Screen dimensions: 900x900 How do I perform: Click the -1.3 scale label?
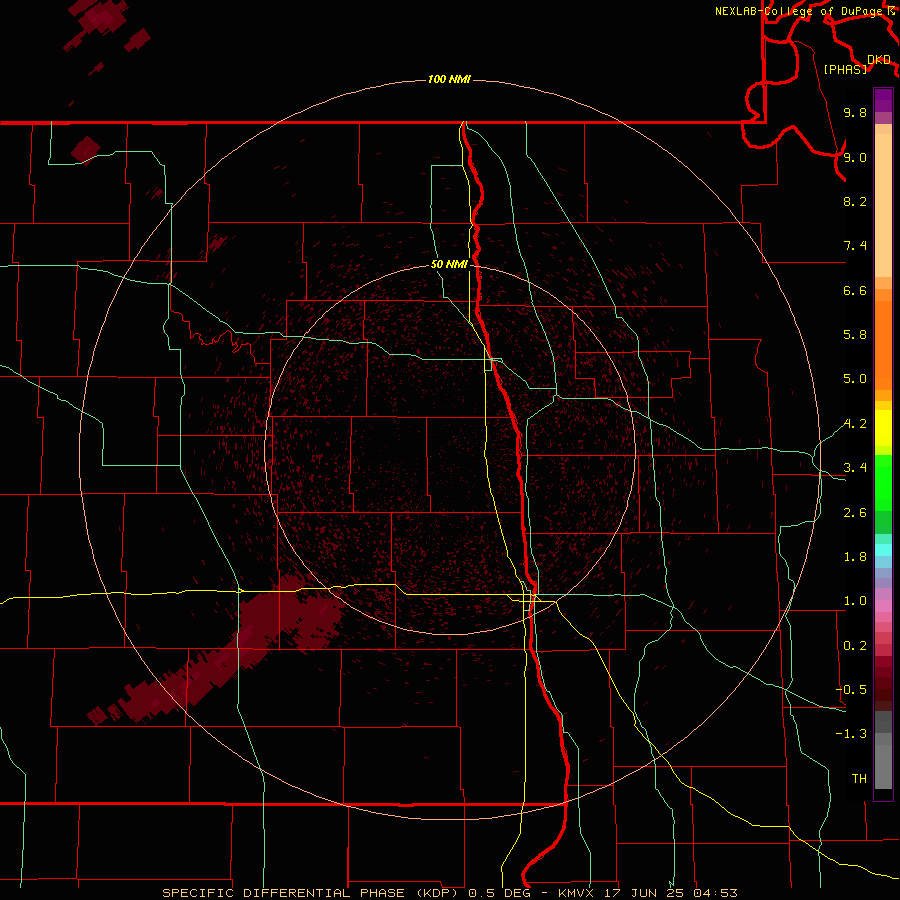click(851, 734)
